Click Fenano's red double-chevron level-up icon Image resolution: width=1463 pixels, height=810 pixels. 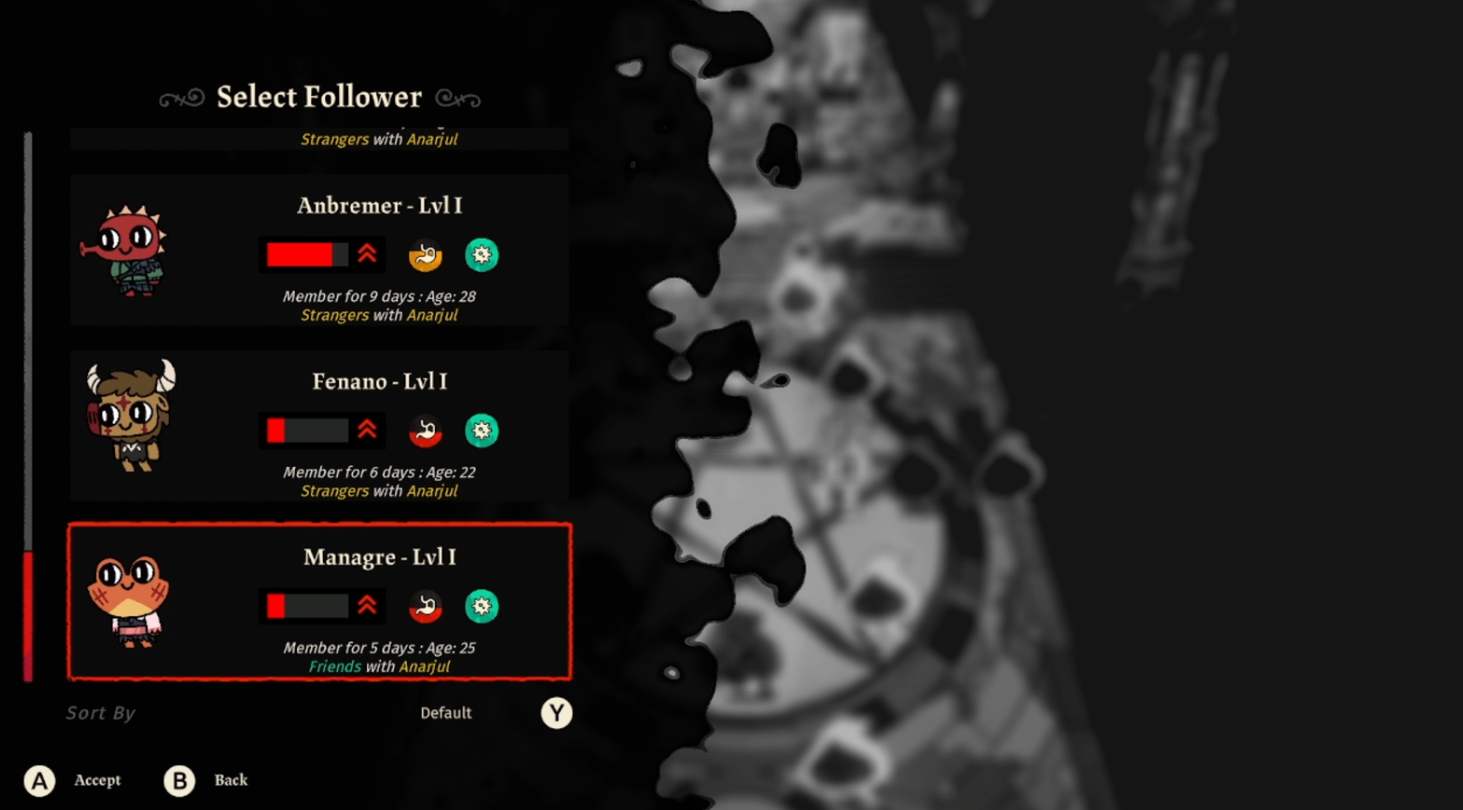click(x=367, y=430)
